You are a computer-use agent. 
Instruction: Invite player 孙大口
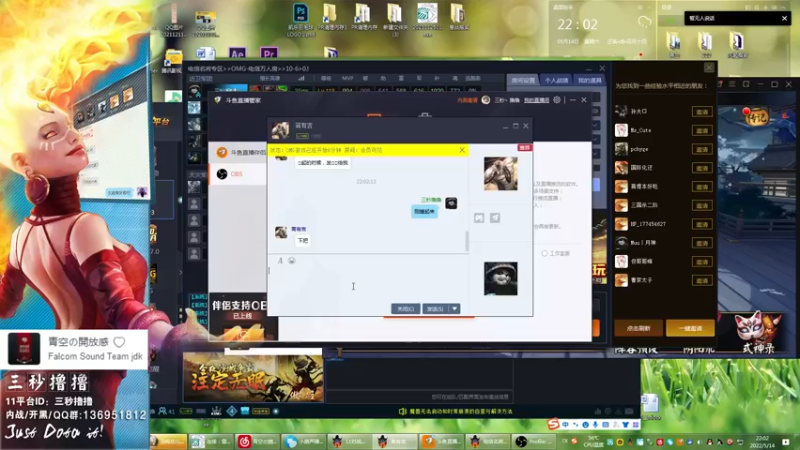click(x=702, y=112)
